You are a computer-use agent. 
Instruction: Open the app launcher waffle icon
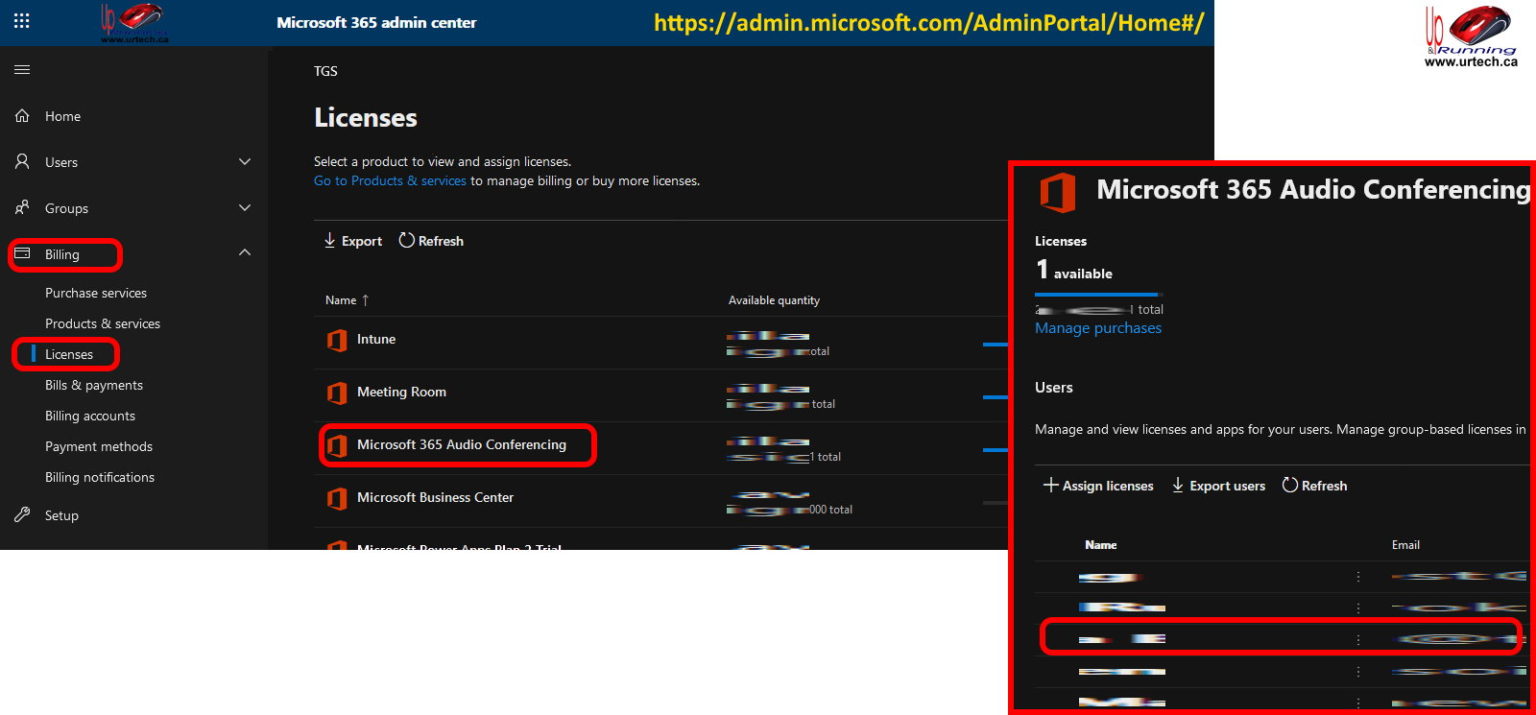tap(21, 22)
